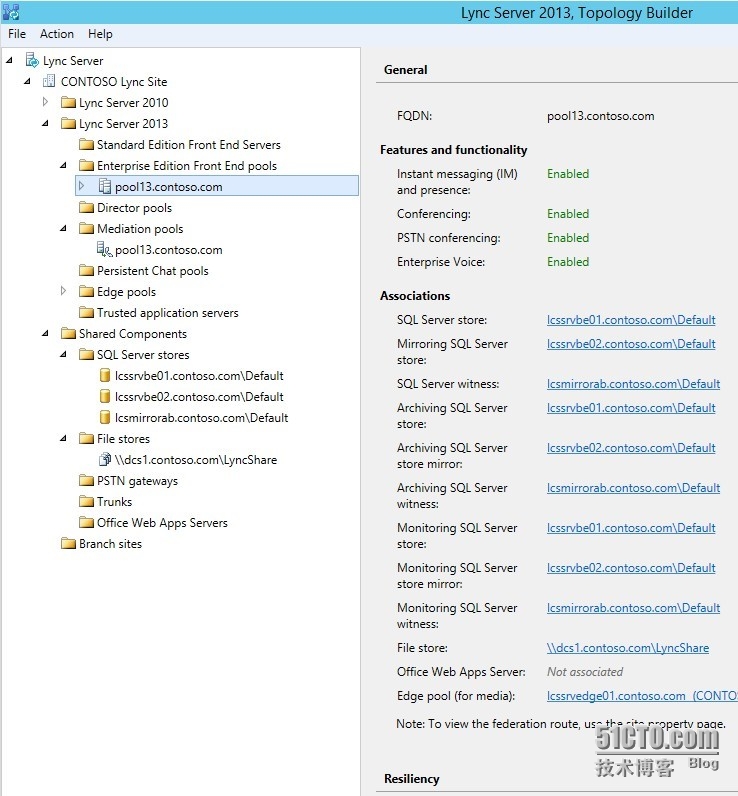The width and height of the screenshot is (738, 796).
Task: Click the lcssrvbe01 database cylinder icon
Action: pos(105,376)
